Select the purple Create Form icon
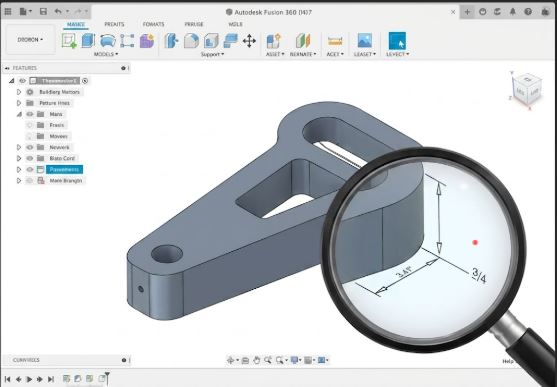Screen dimensions: 557x387 pos(147,41)
